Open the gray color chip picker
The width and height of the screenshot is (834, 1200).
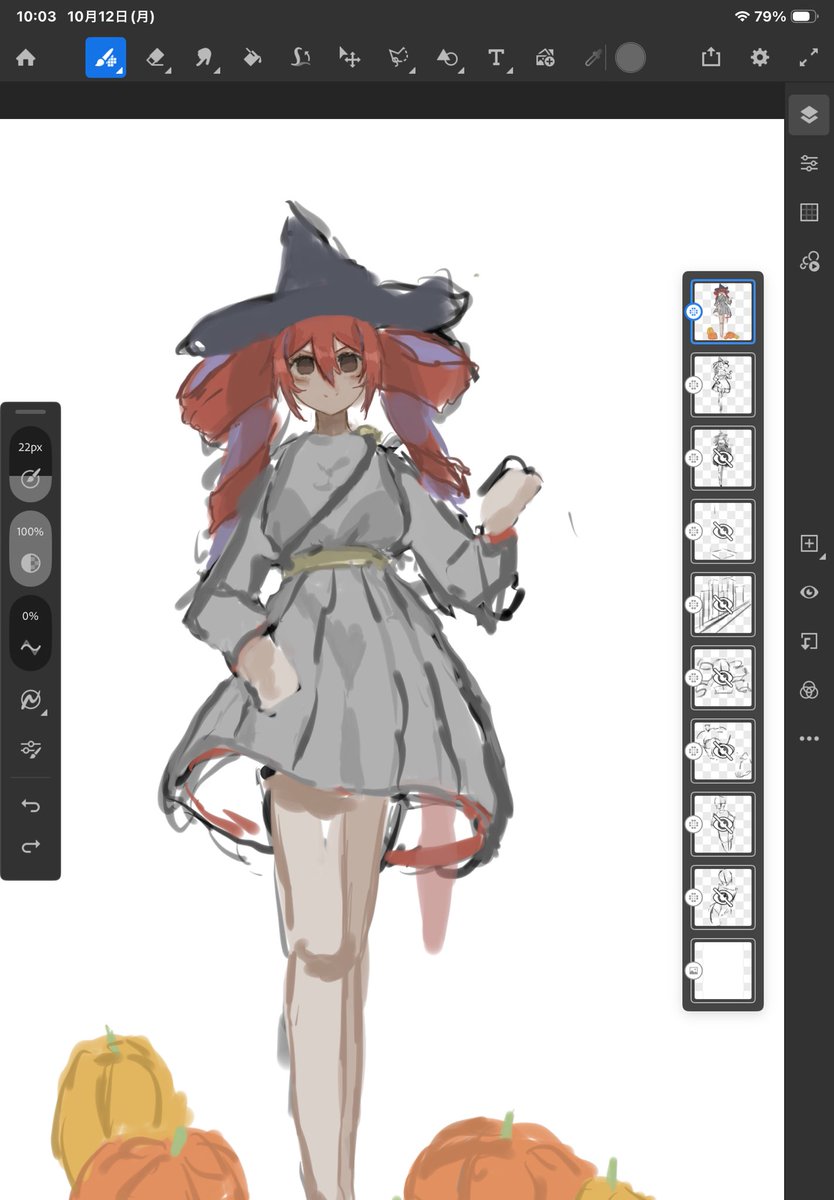point(630,58)
